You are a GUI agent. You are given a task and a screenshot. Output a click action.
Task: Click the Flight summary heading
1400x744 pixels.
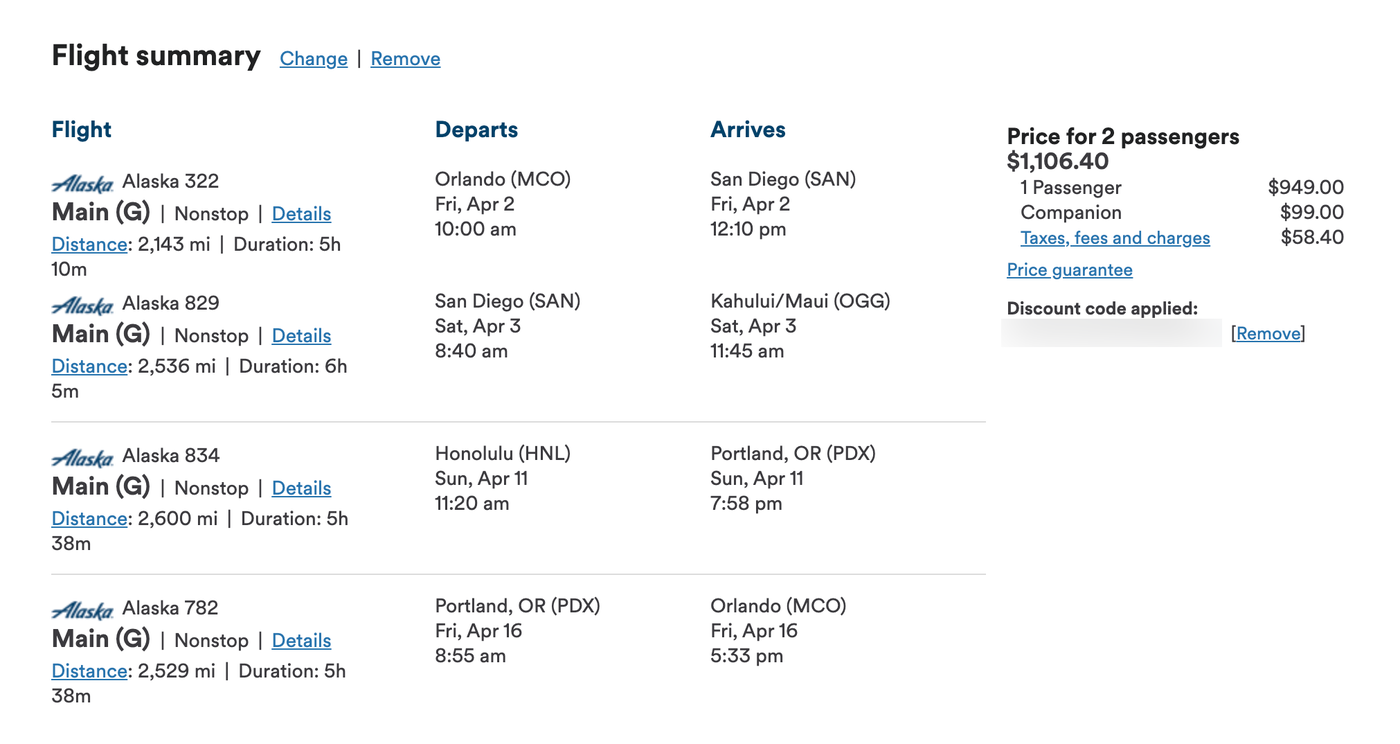coord(156,56)
